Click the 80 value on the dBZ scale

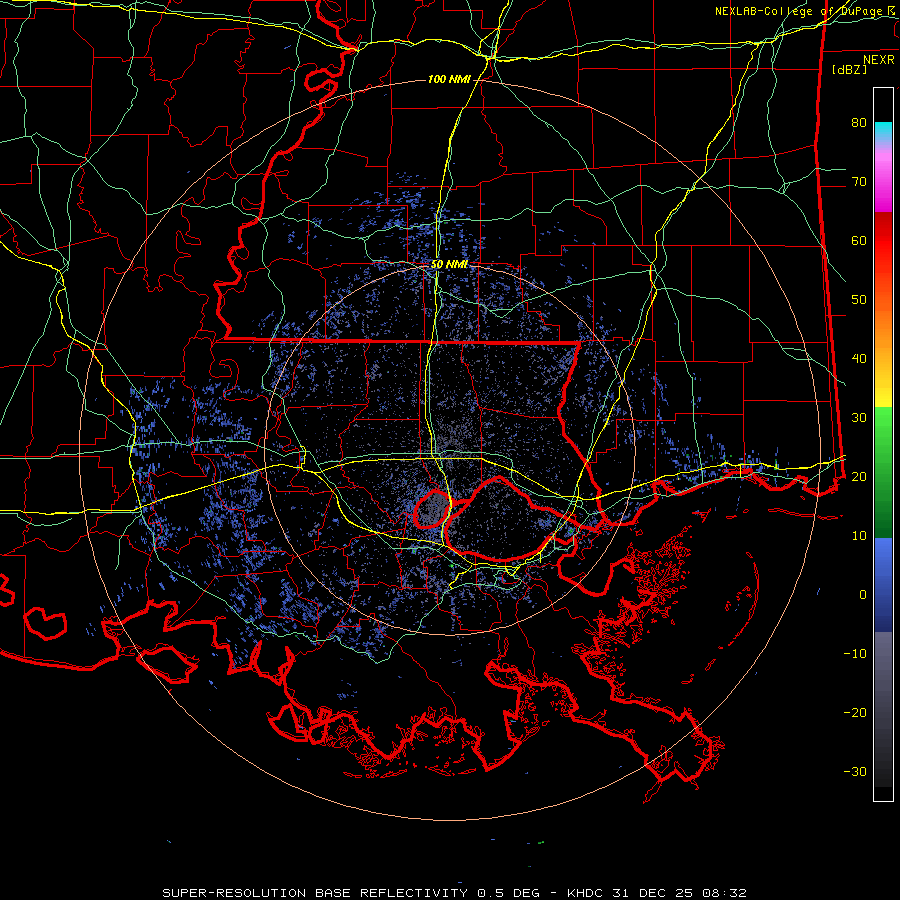pyautogui.click(x=859, y=123)
